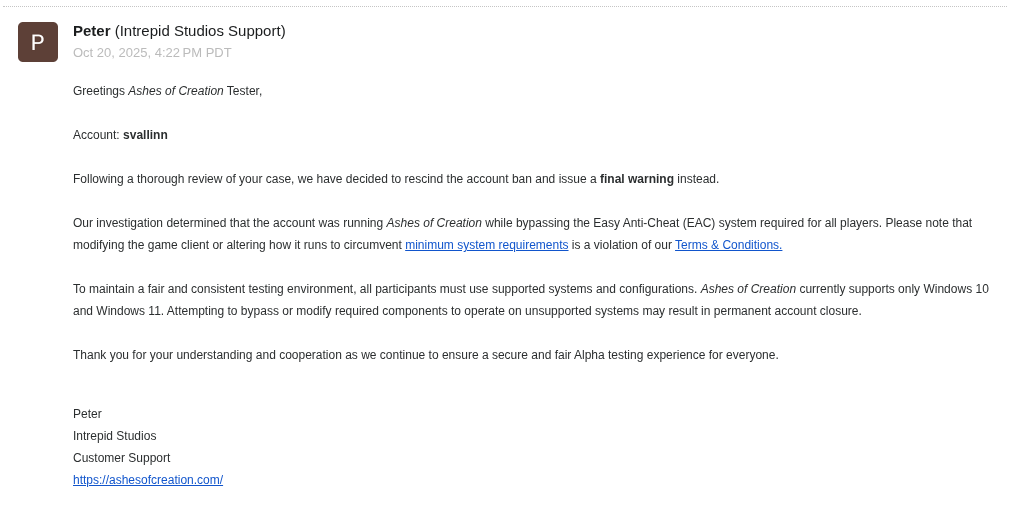
Task: Click the bold final warning text
Action: pyautogui.click(x=636, y=179)
